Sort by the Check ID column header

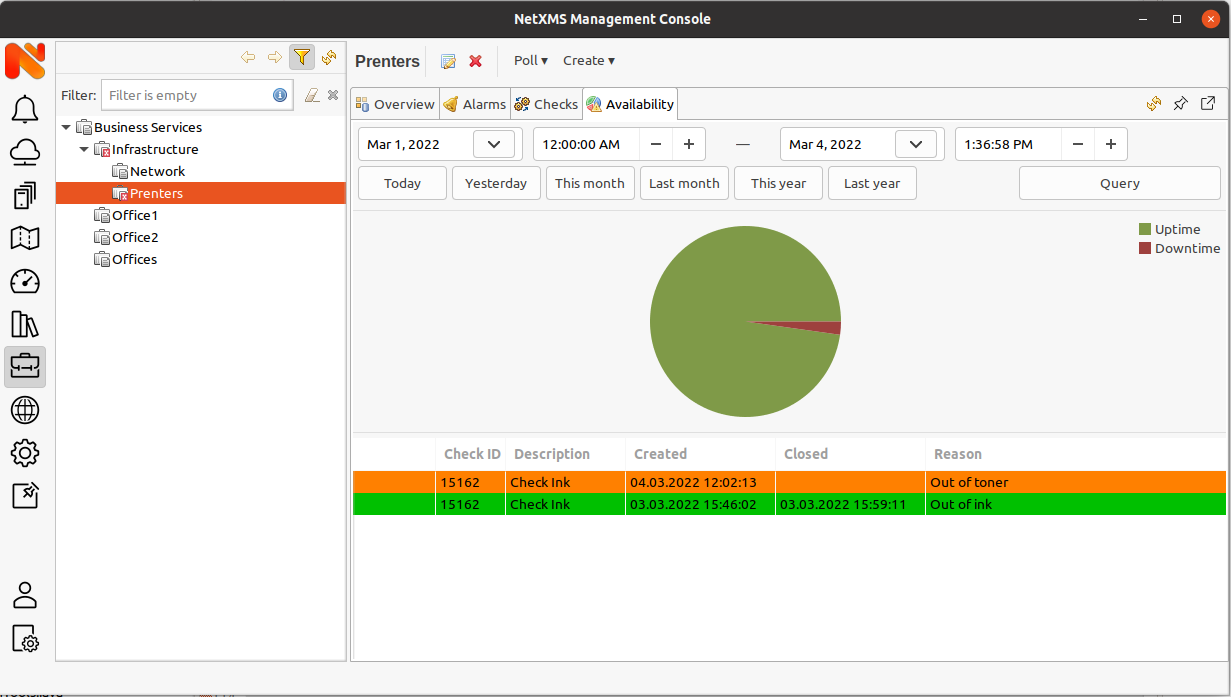pyautogui.click(x=471, y=454)
